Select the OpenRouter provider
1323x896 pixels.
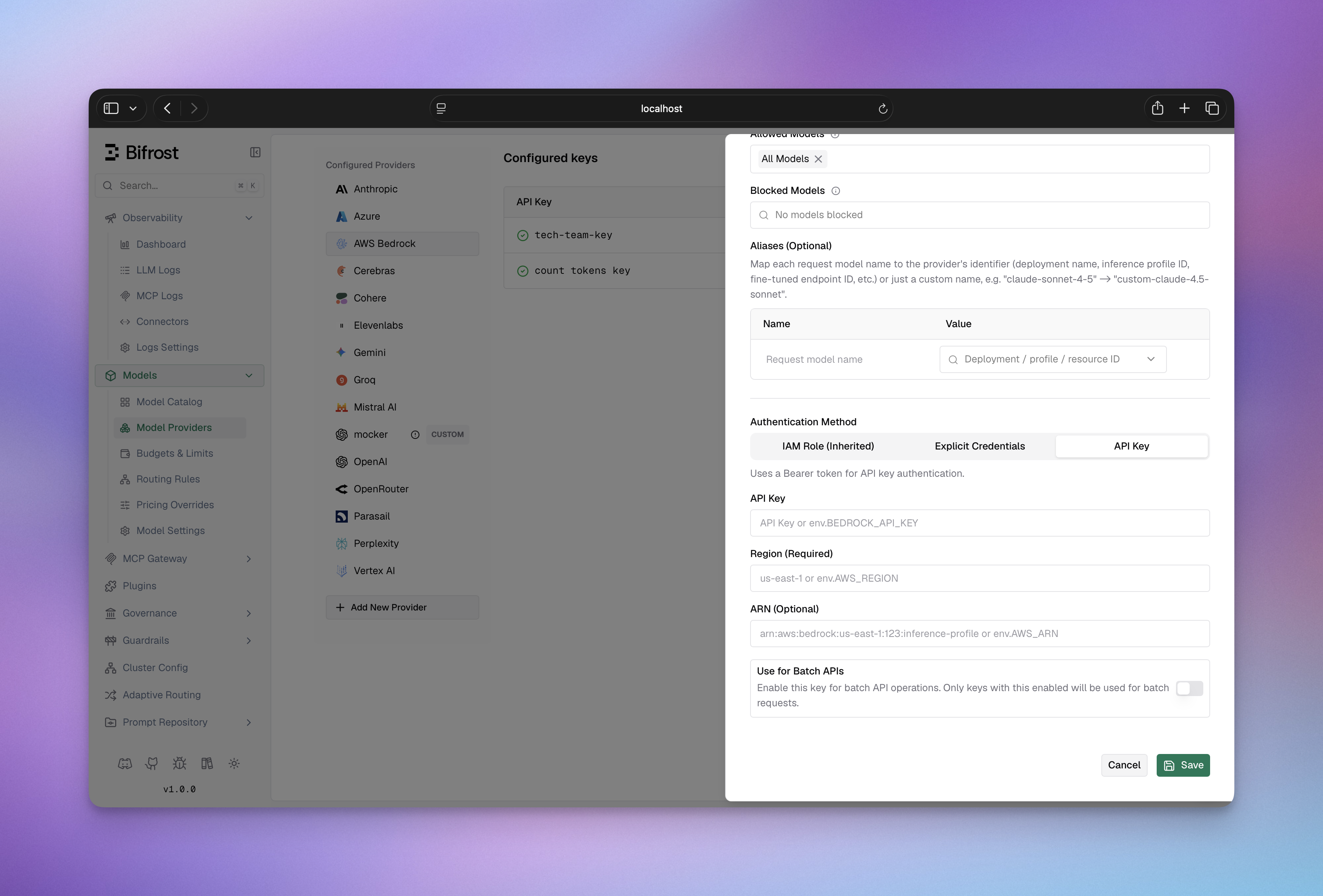402,489
